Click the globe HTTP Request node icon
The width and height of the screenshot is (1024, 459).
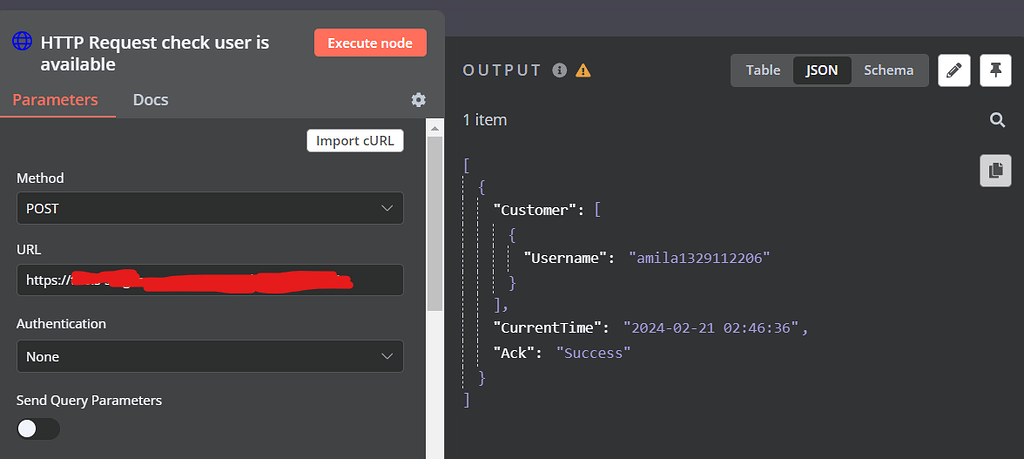coord(22,42)
